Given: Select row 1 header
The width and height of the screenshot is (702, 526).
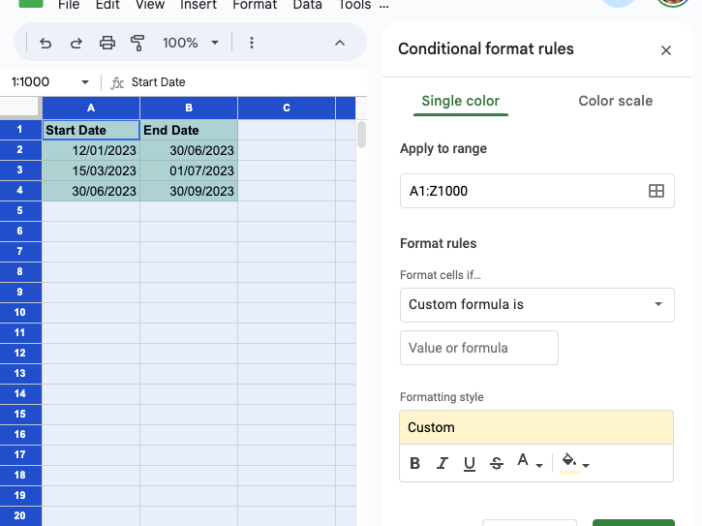Looking at the screenshot, I should (x=20, y=130).
